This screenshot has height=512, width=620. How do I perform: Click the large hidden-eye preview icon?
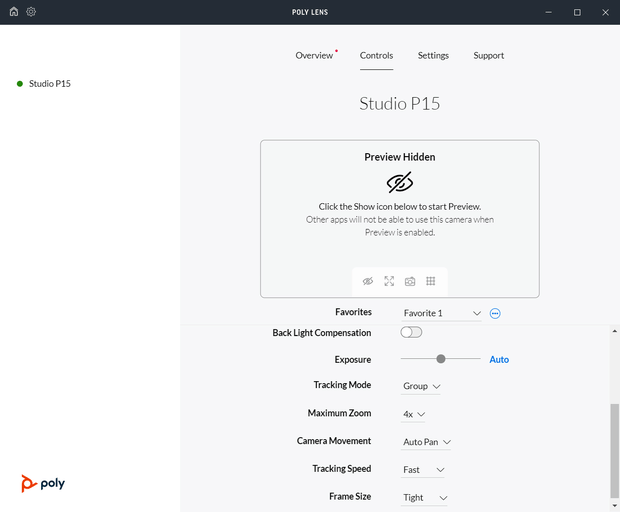pyautogui.click(x=400, y=182)
